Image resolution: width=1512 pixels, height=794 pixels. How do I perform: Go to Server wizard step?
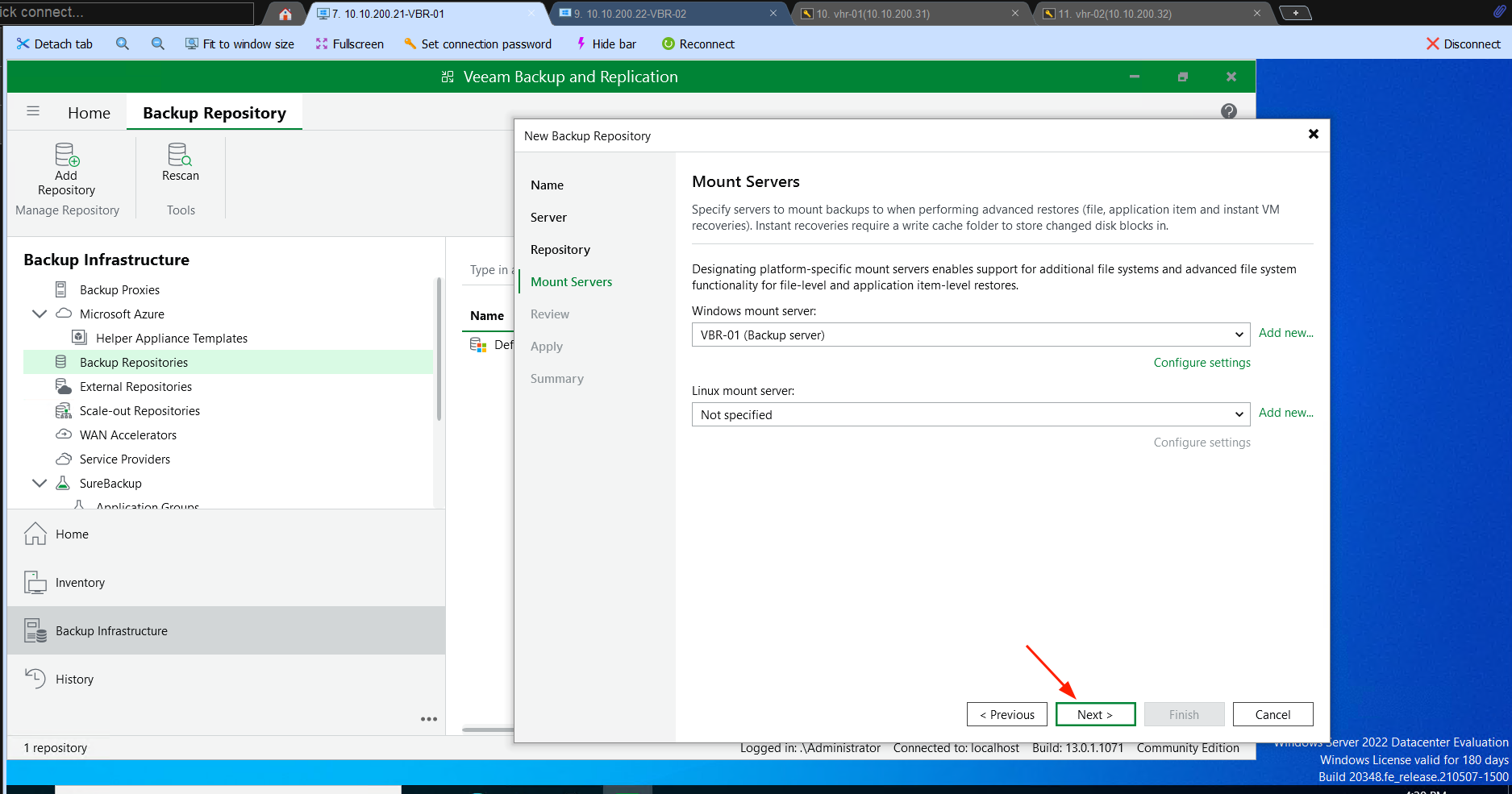click(x=548, y=218)
